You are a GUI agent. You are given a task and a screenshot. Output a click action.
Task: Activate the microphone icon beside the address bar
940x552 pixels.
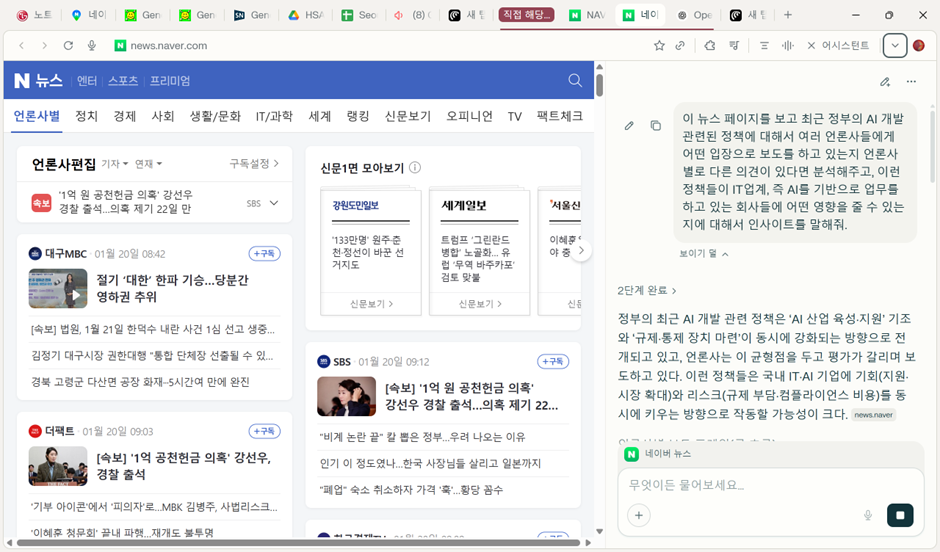92,46
